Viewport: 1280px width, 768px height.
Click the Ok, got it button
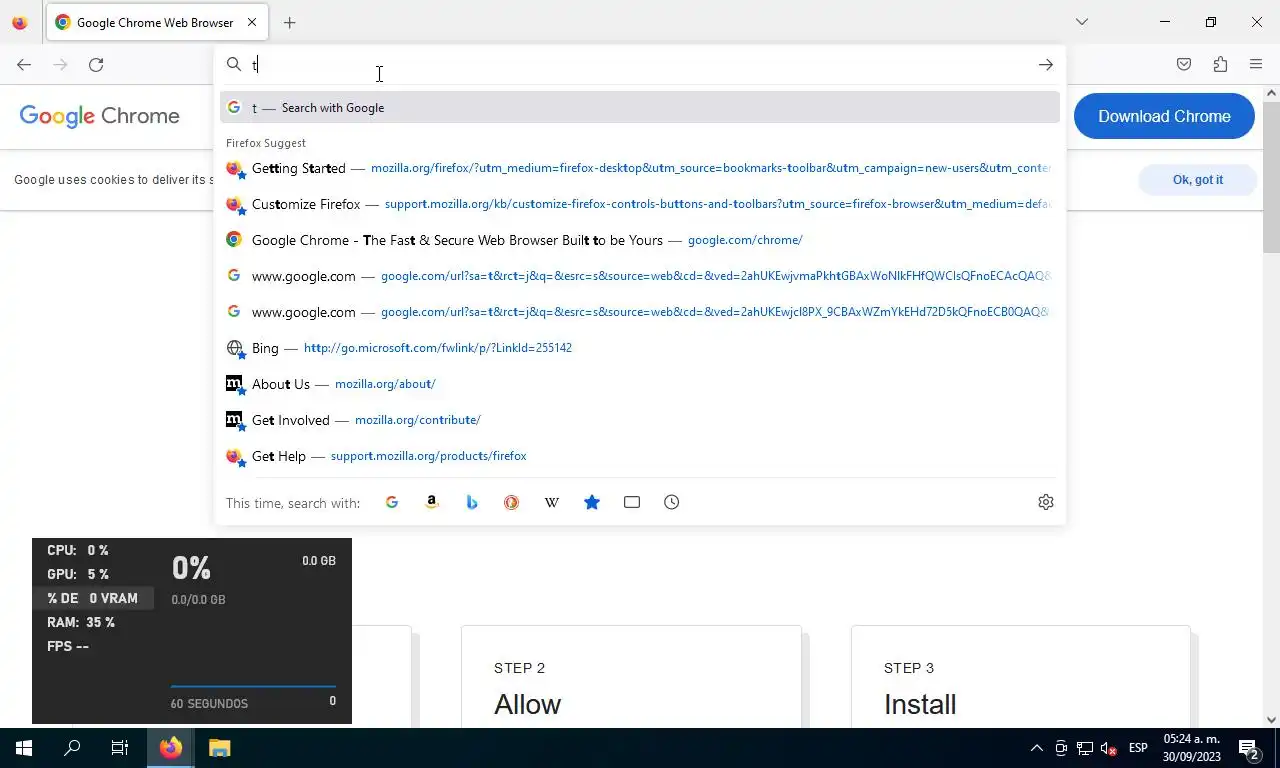pos(1198,180)
